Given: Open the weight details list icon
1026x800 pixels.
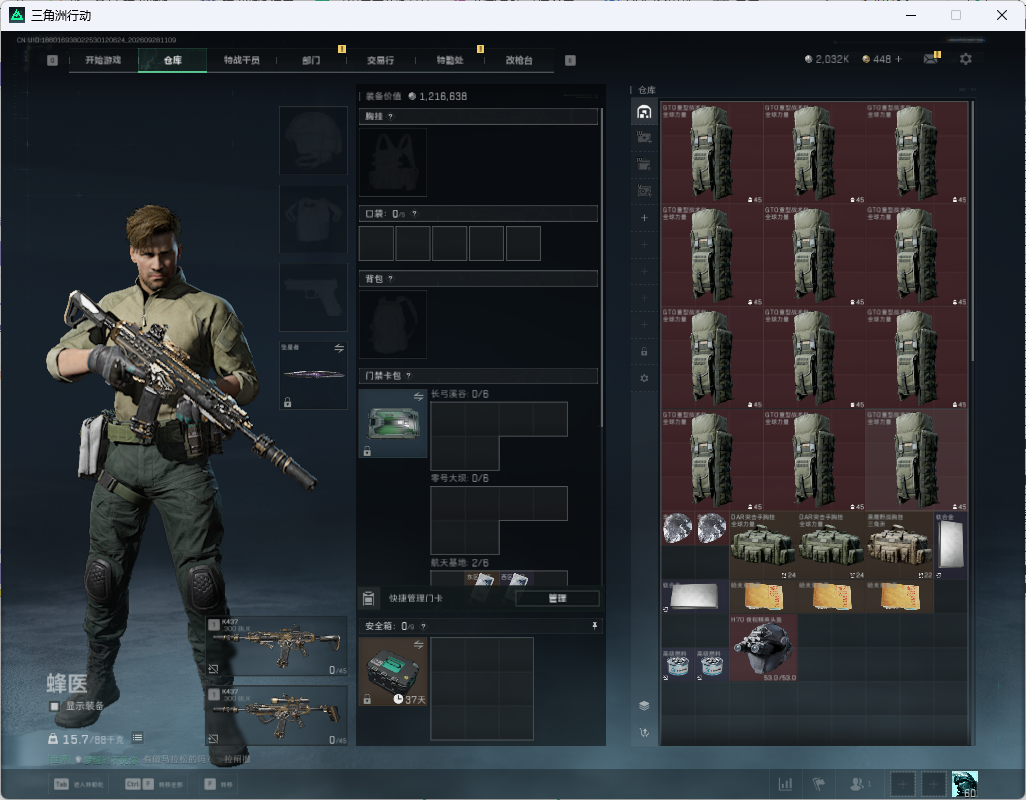Looking at the screenshot, I should click(x=137, y=738).
